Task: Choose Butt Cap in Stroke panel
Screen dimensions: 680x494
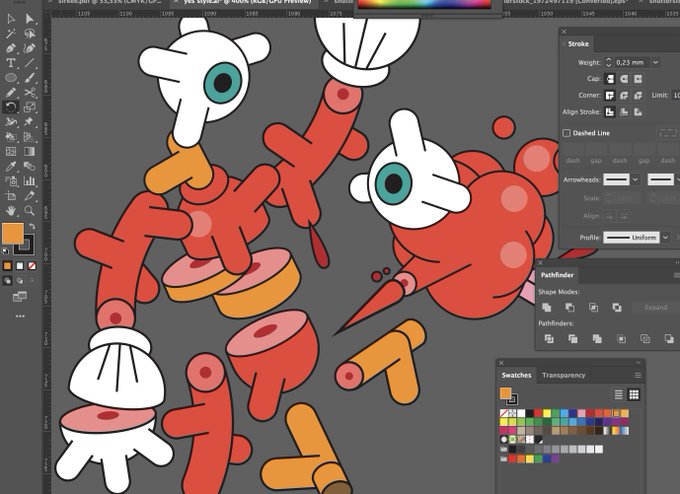Action: (610, 79)
